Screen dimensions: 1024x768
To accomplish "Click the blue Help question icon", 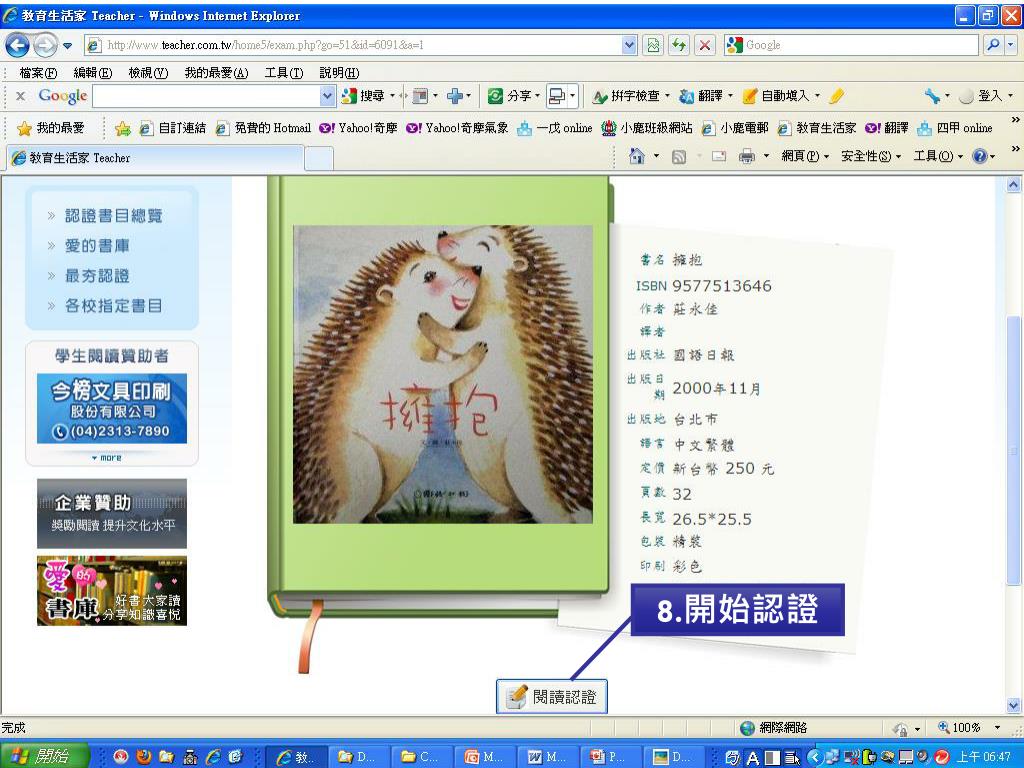I will coord(980,156).
